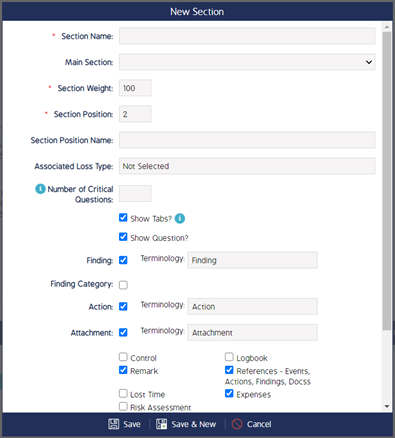Click the vertical scrollbar thumb
This screenshot has width=395, height=438.
(387, 181)
